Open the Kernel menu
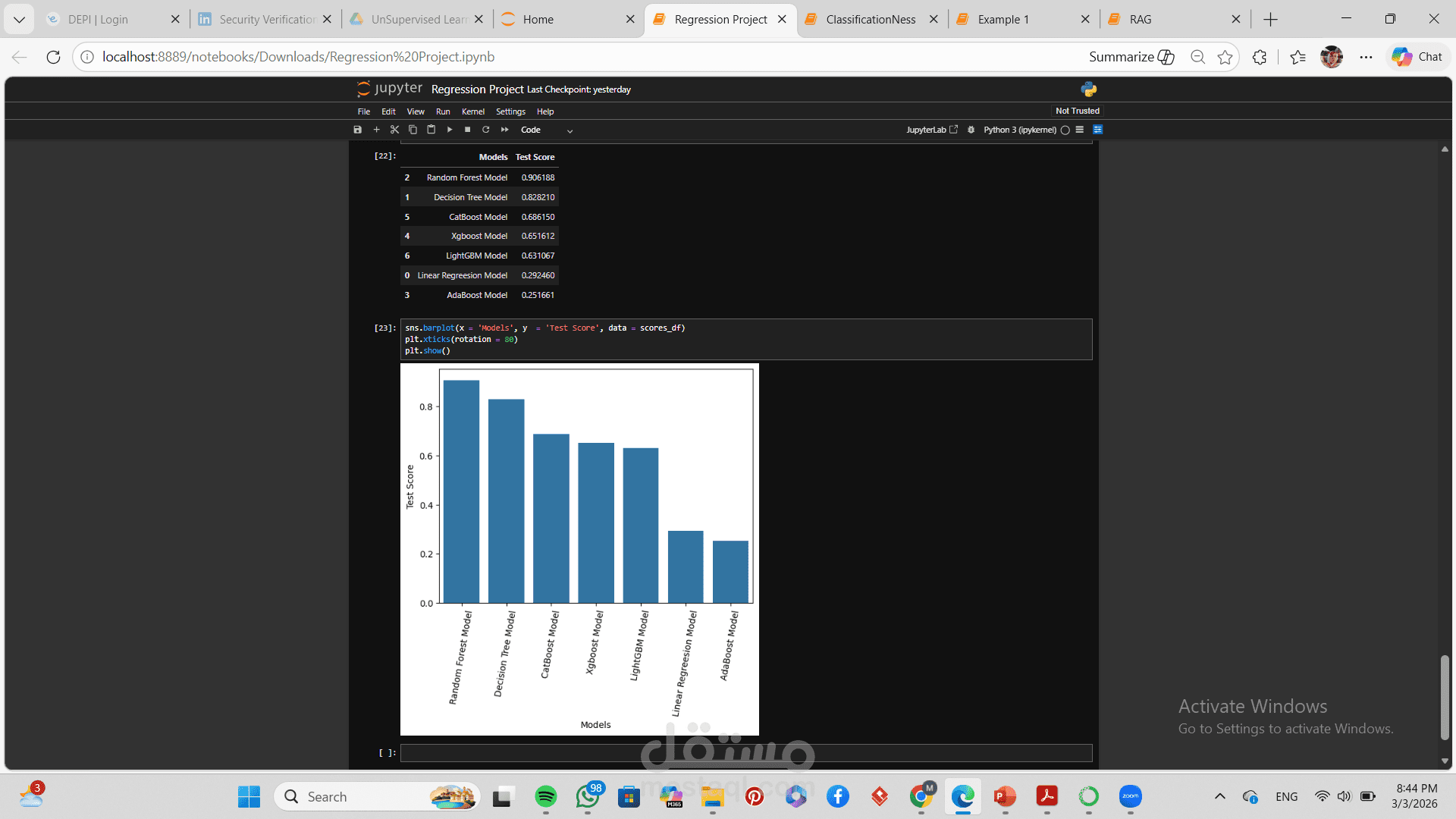The height and width of the screenshot is (819, 1456). (472, 111)
